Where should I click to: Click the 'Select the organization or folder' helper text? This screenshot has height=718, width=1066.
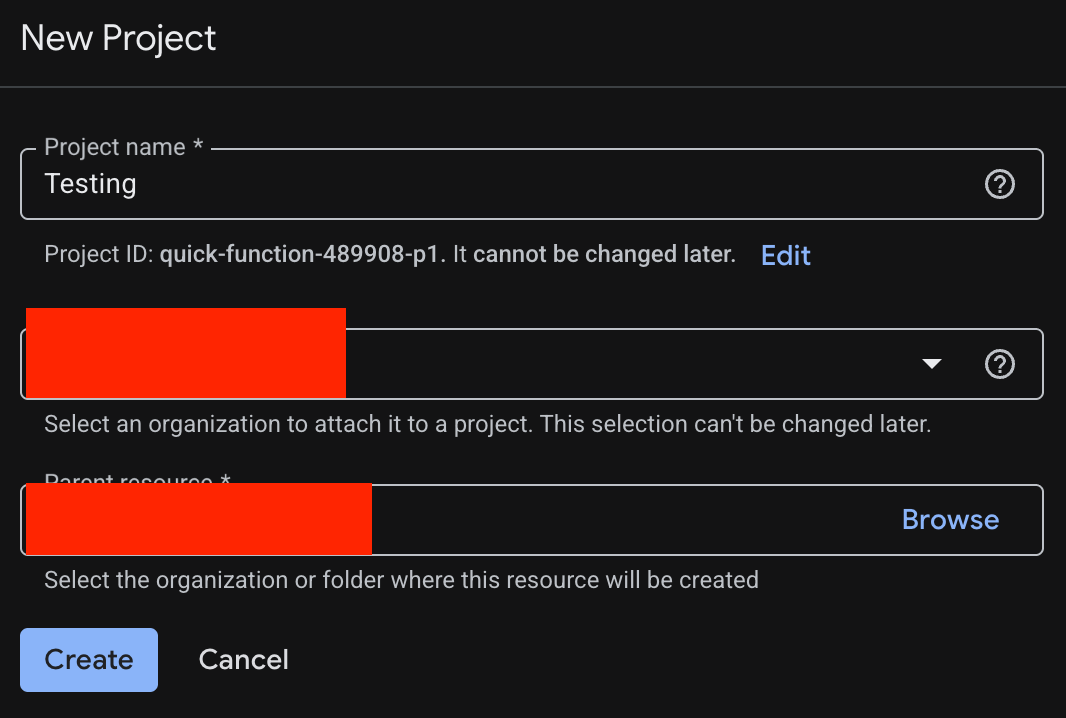tap(401, 580)
